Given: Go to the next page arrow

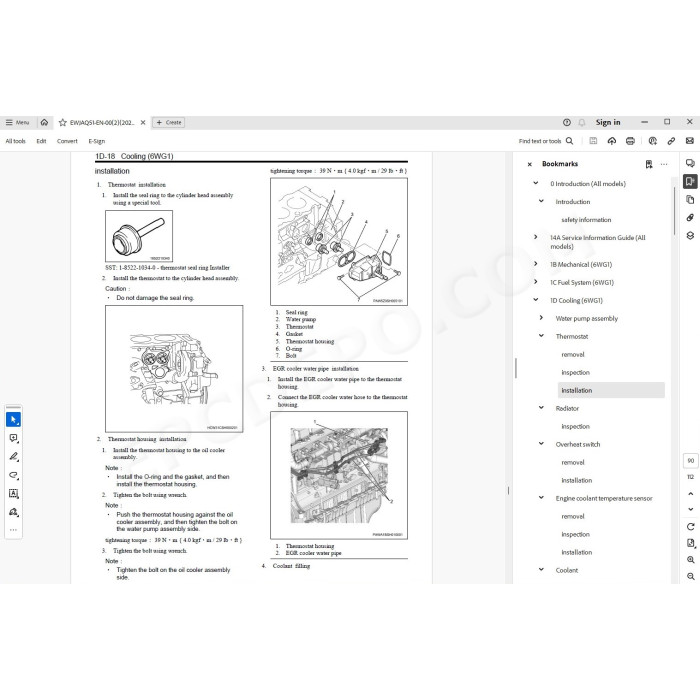Looking at the screenshot, I should pos(691,509).
